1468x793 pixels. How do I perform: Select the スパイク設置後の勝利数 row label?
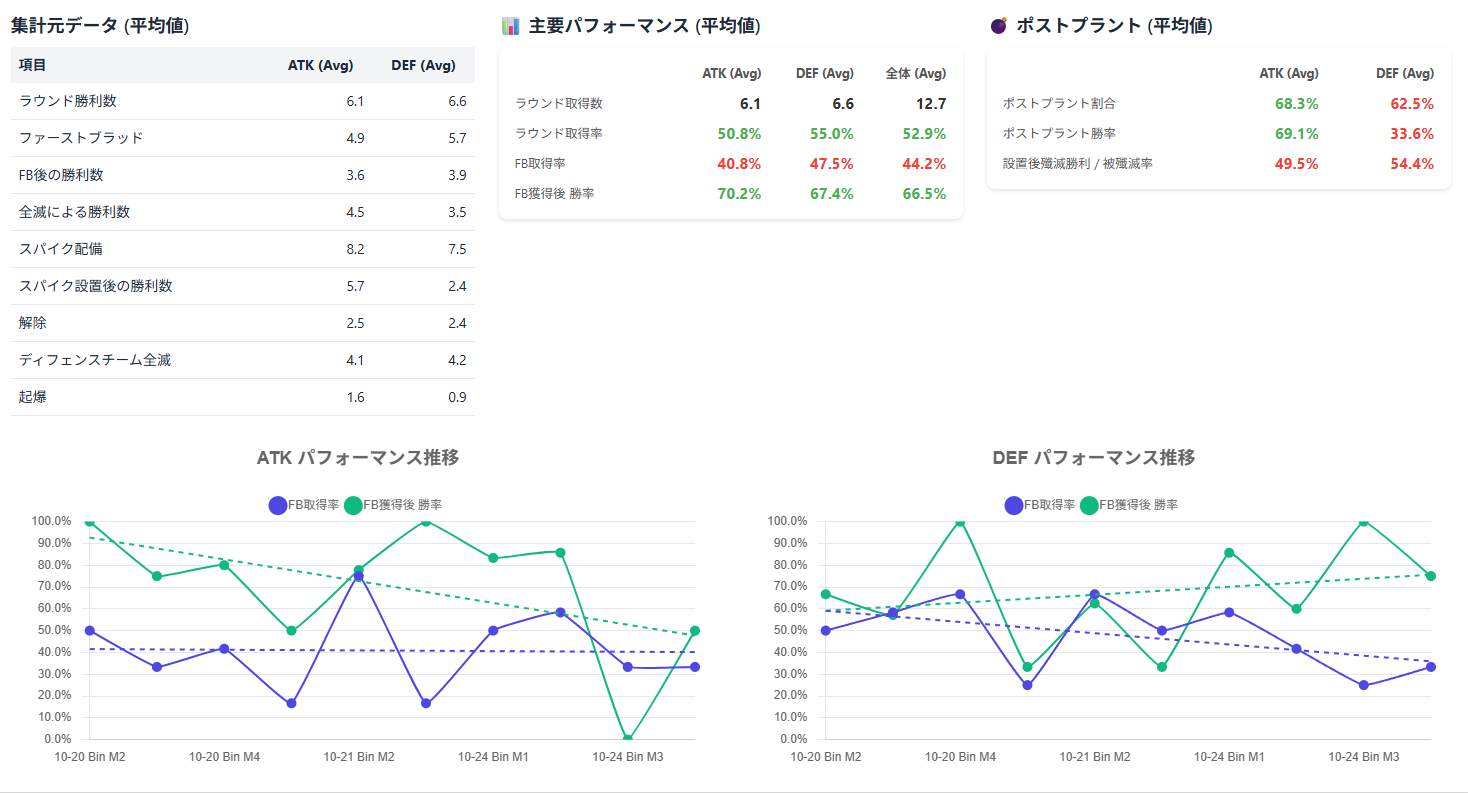(96, 286)
